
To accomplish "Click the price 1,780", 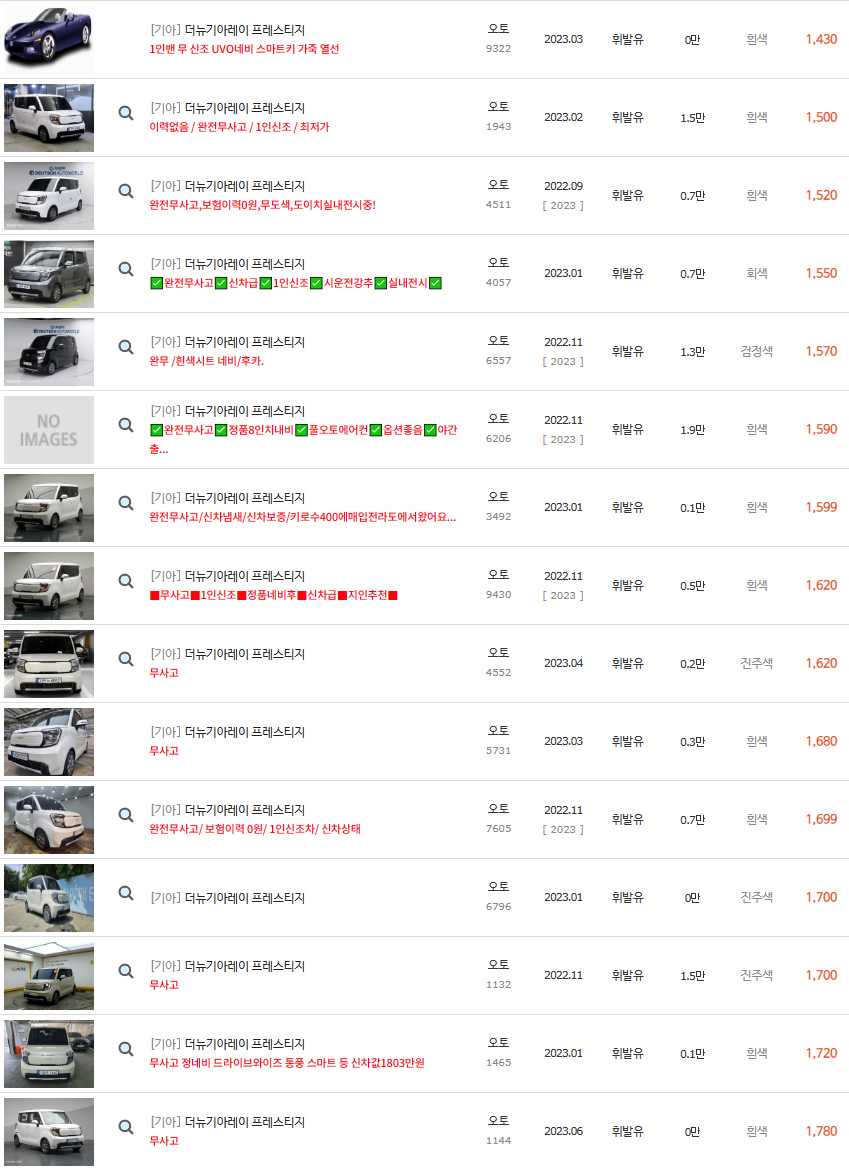I will pos(821,1131).
